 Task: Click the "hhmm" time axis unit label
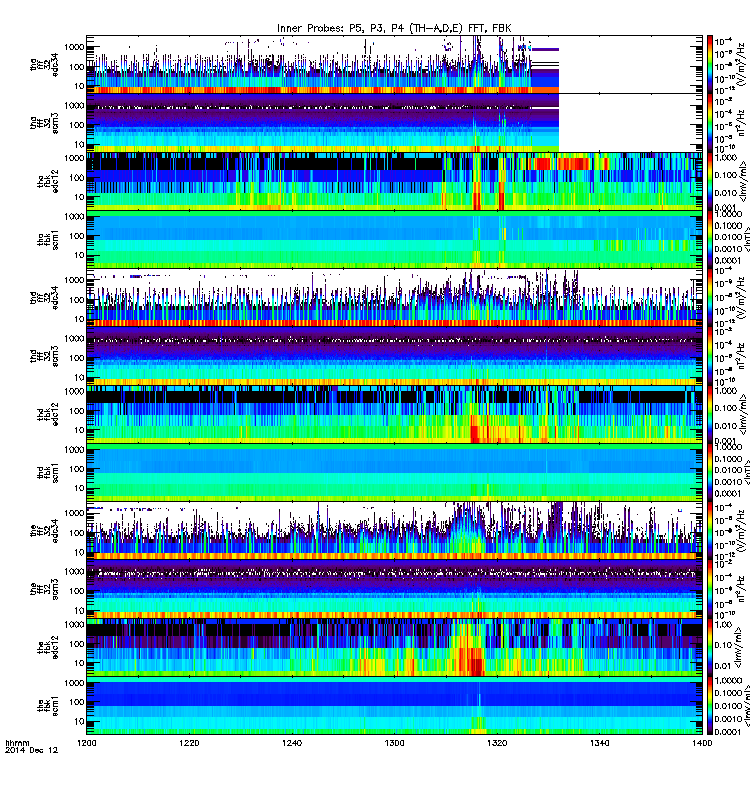coord(17,743)
